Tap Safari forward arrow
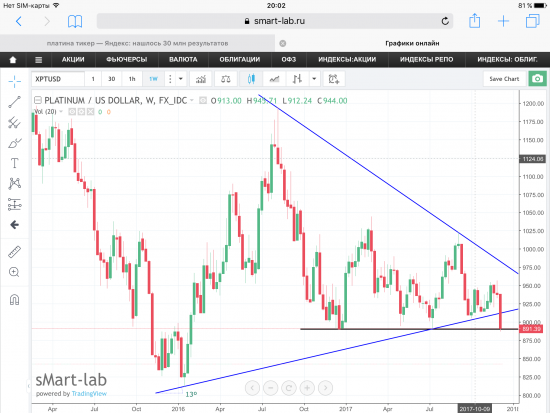Screen dimensions: 550x413 click(47, 21)
